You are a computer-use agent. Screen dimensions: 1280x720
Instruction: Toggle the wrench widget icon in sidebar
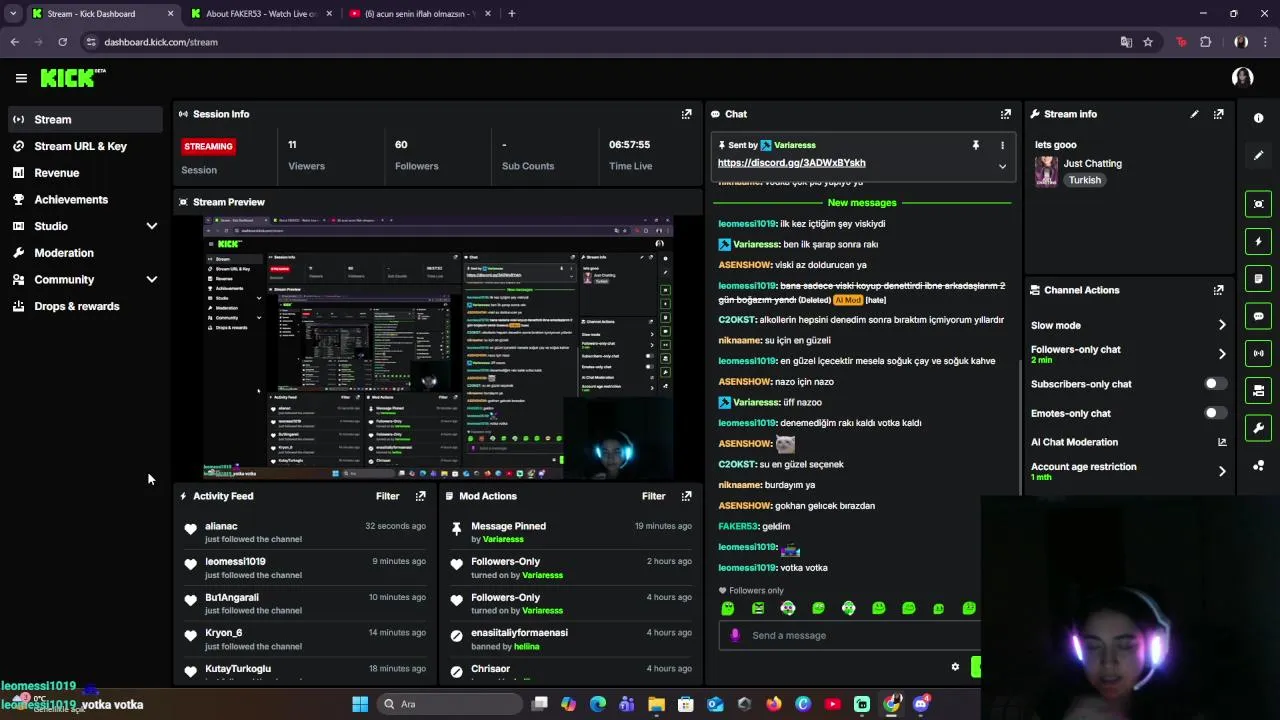point(1258,428)
